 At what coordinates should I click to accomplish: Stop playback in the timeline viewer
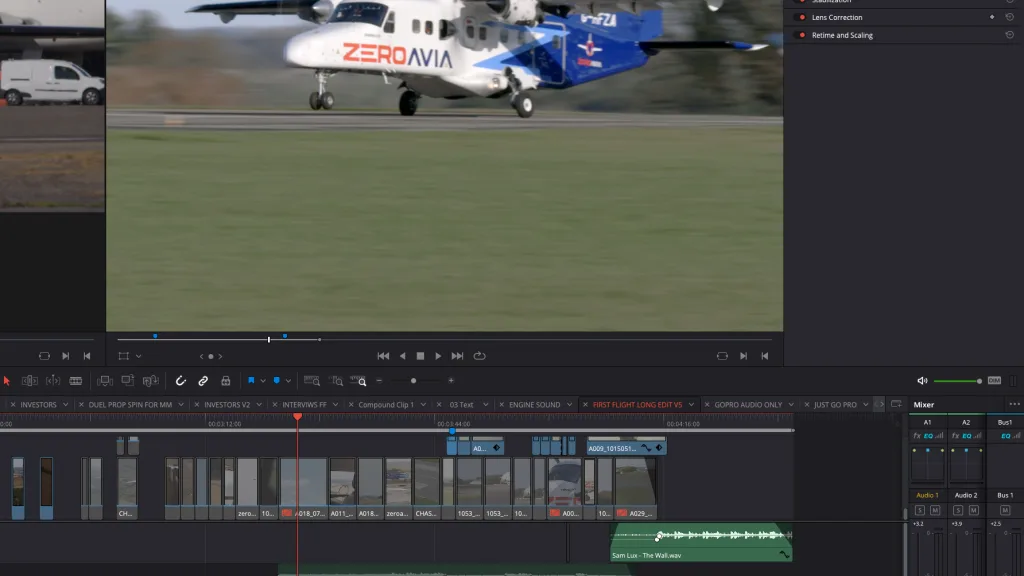click(x=420, y=356)
